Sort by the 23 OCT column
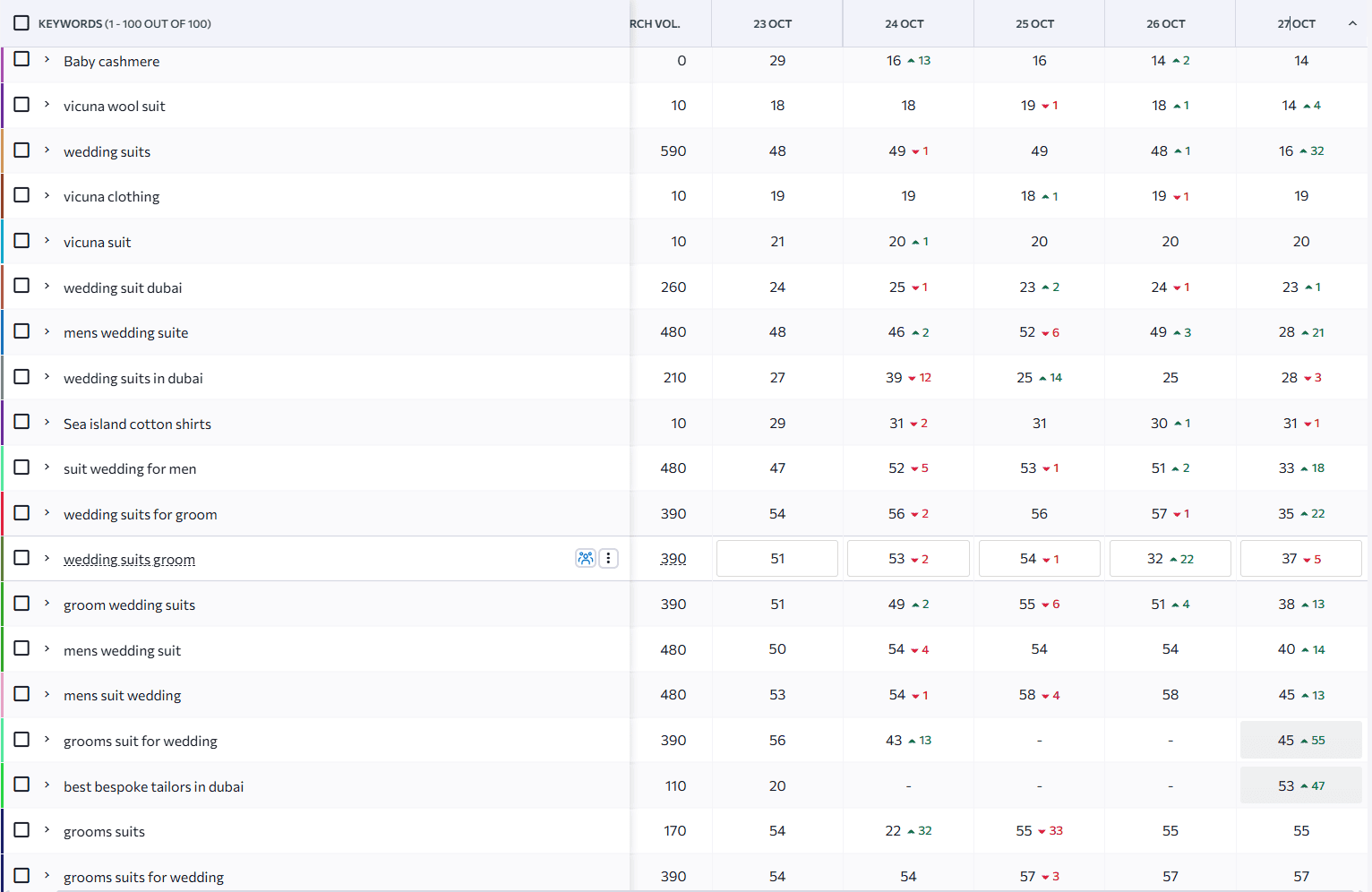 773,24
